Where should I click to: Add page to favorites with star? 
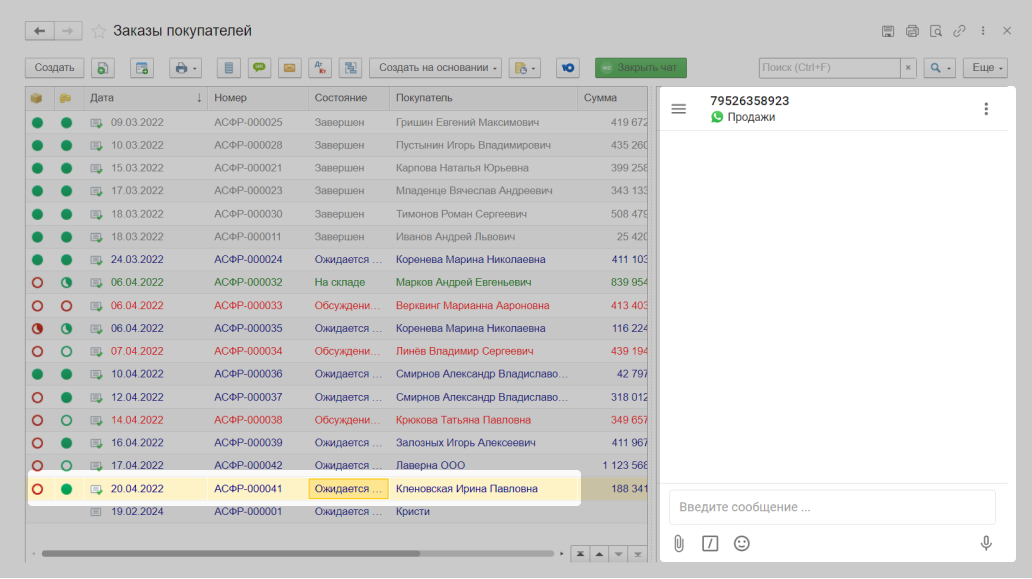pos(99,31)
